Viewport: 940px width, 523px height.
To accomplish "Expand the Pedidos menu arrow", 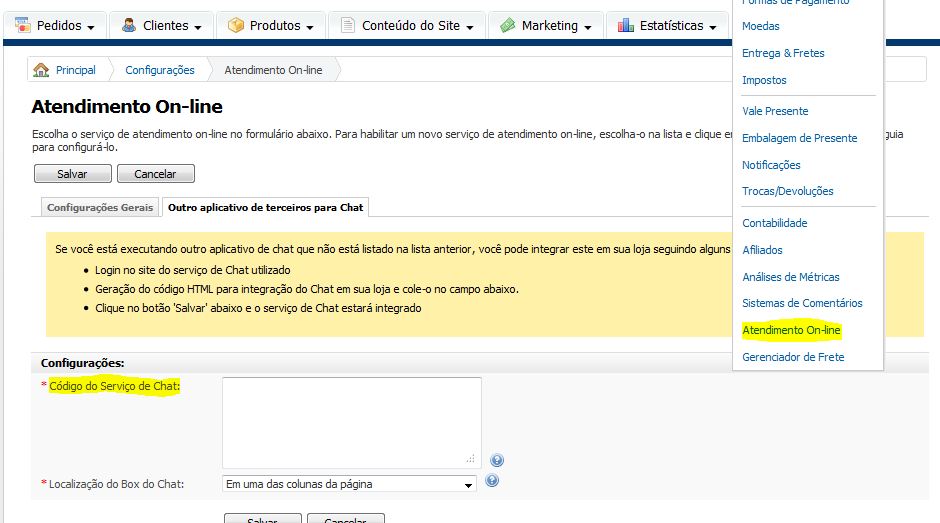I will [91, 28].
